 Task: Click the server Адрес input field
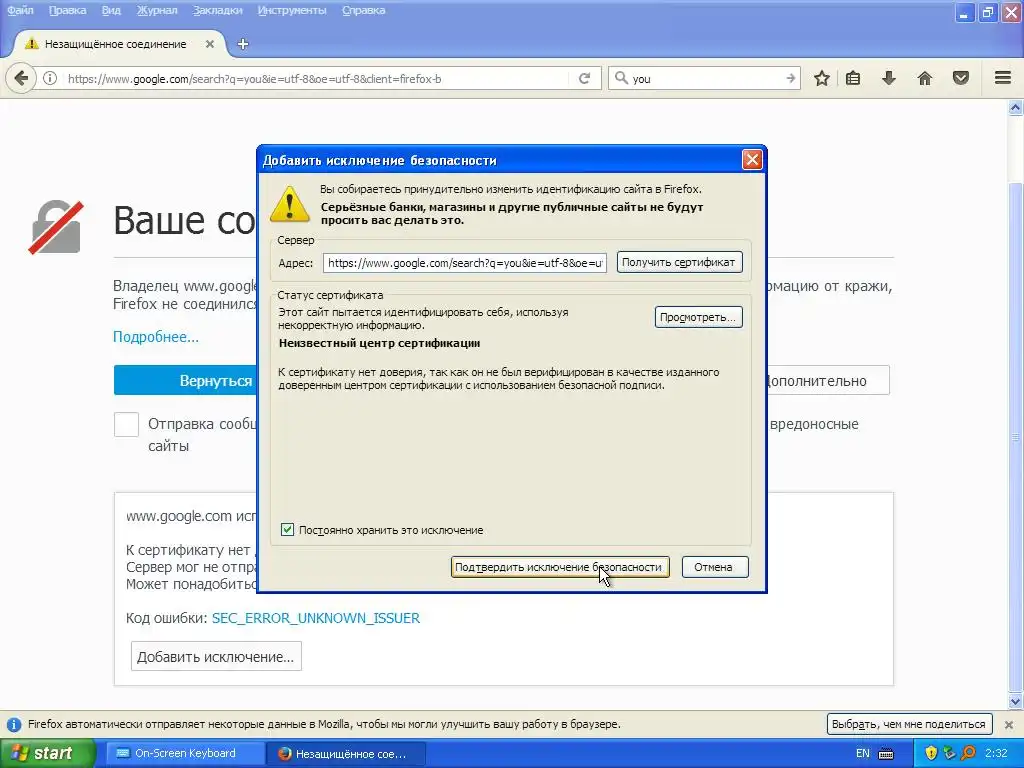pos(464,263)
